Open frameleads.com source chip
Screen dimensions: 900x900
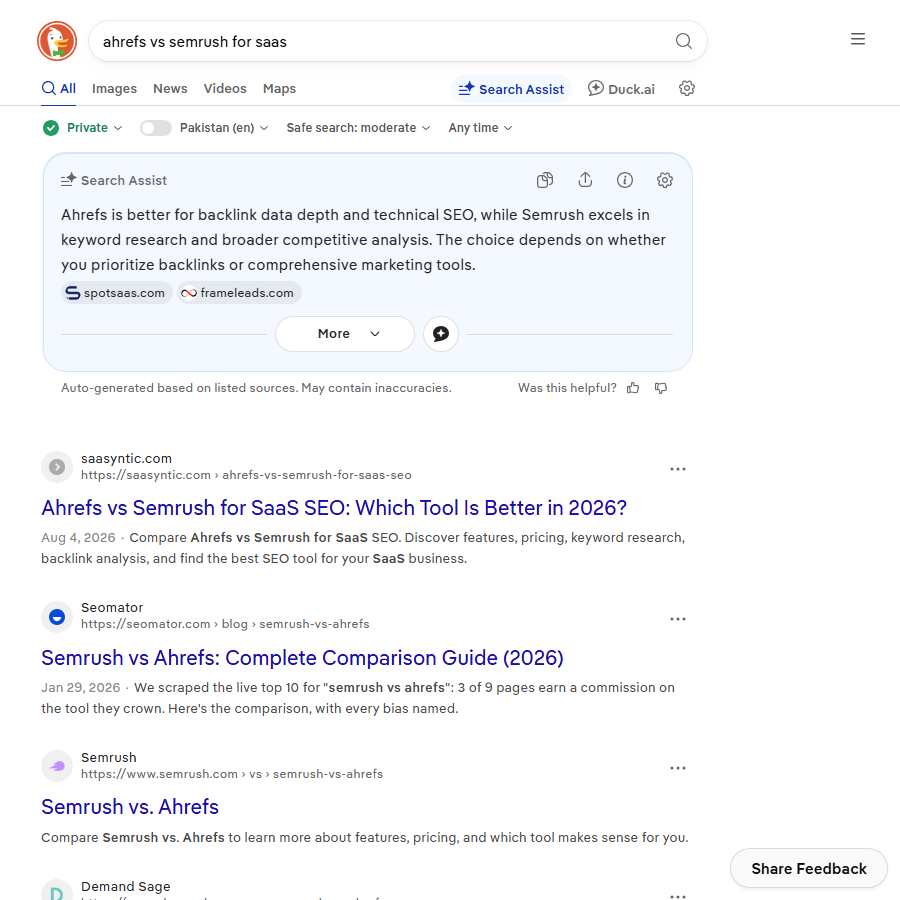pos(239,293)
